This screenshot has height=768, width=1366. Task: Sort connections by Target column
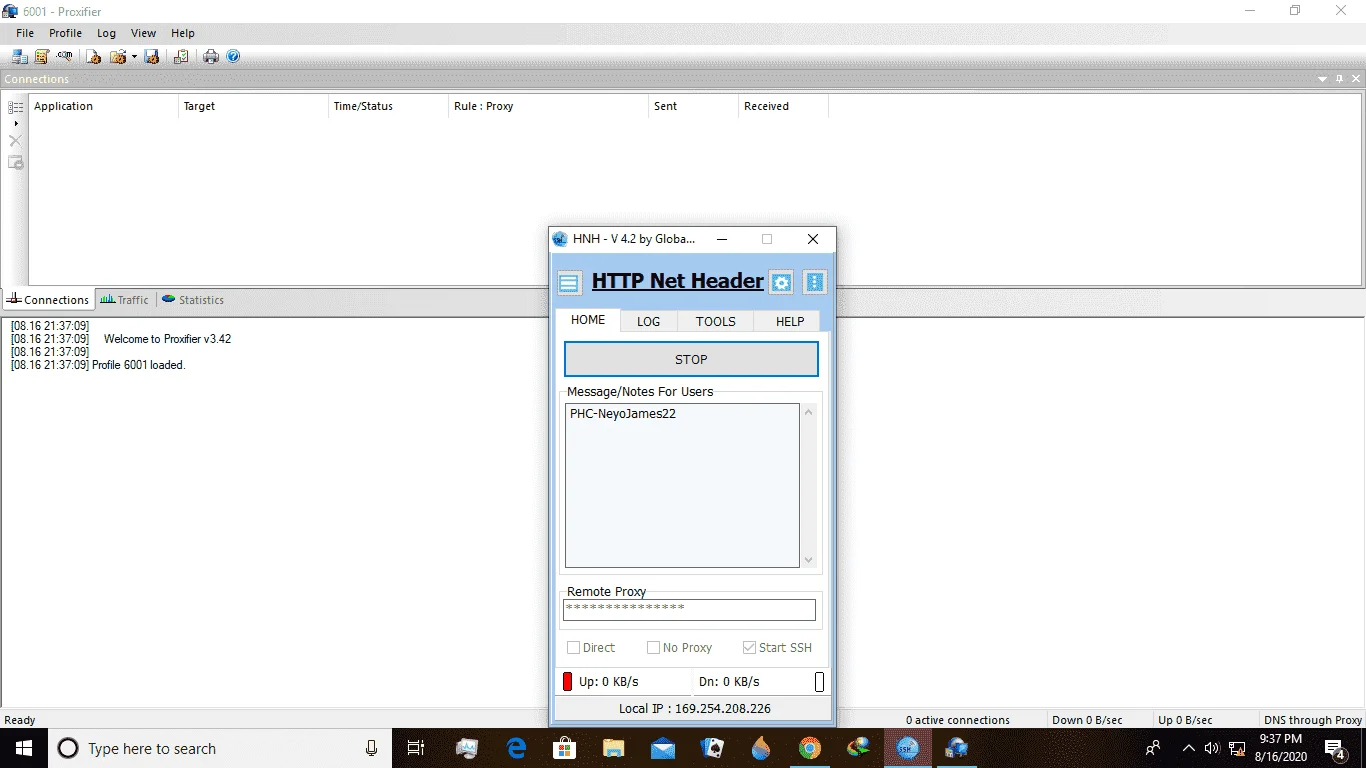[x=254, y=106]
